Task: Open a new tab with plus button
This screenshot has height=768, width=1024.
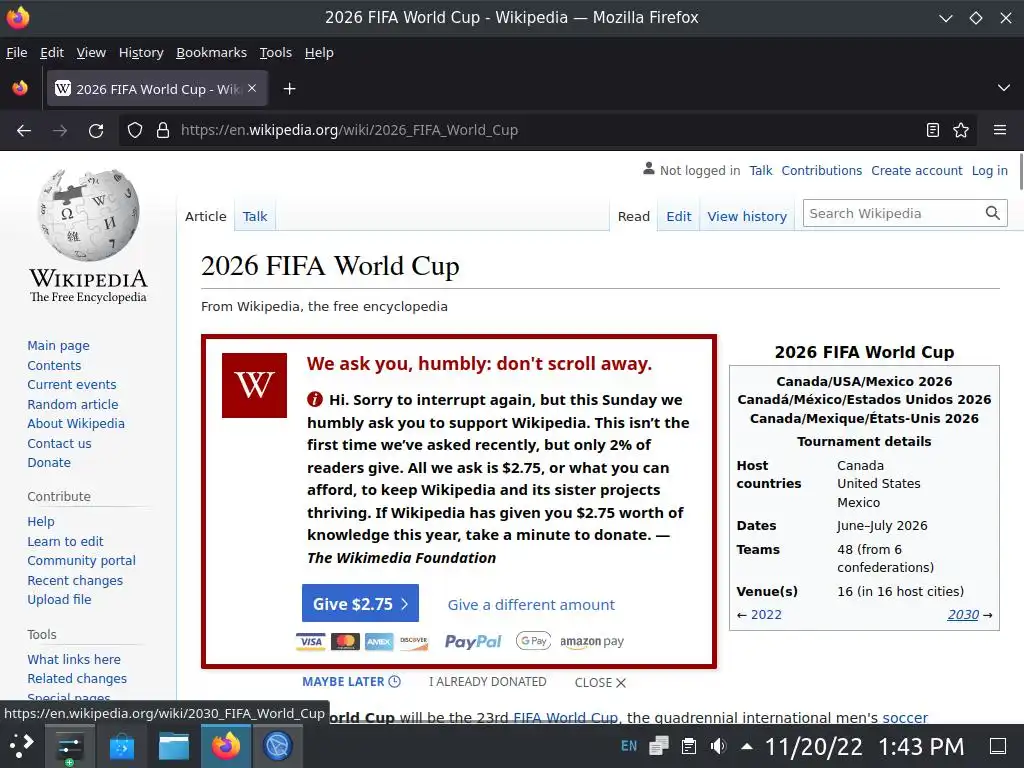Action: pyautogui.click(x=289, y=89)
